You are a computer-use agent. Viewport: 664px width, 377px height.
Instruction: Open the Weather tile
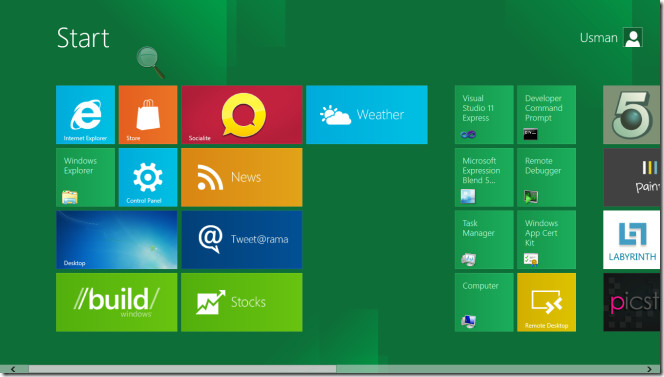click(367, 115)
